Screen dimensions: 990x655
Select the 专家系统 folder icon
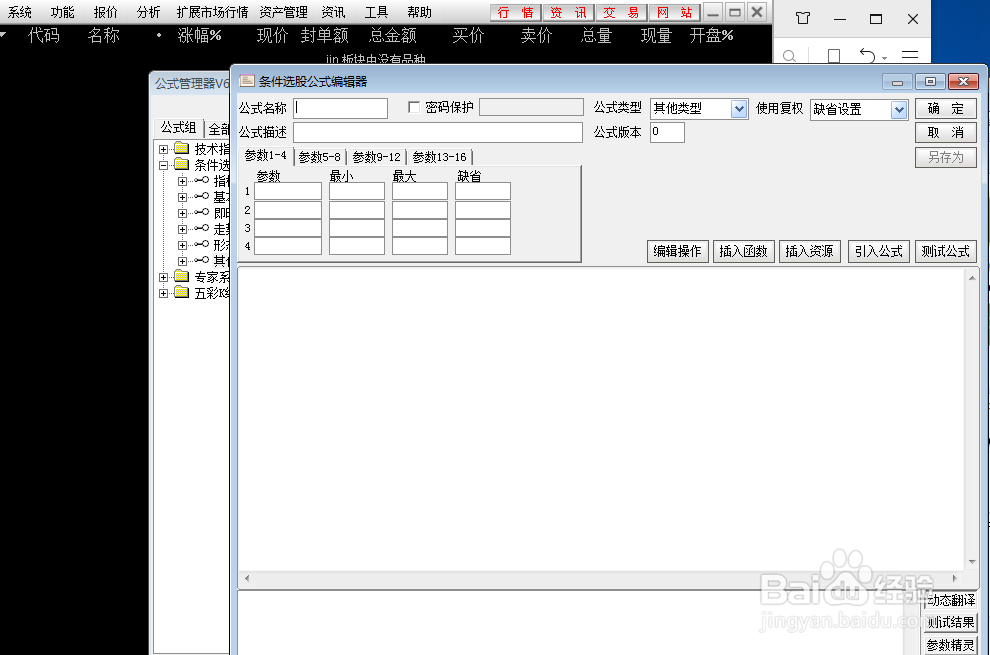point(181,277)
